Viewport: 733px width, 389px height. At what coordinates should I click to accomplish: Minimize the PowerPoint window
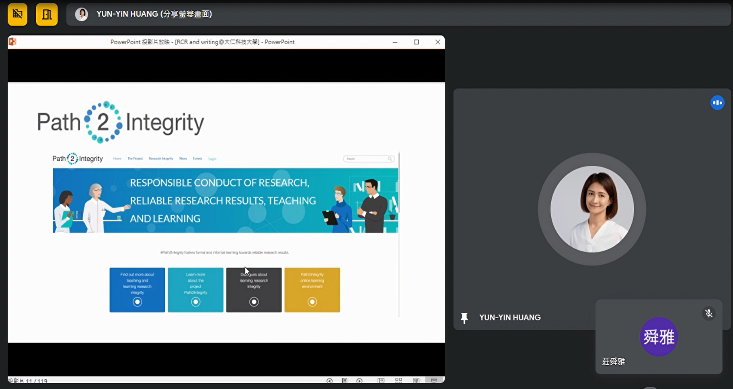coord(395,42)
